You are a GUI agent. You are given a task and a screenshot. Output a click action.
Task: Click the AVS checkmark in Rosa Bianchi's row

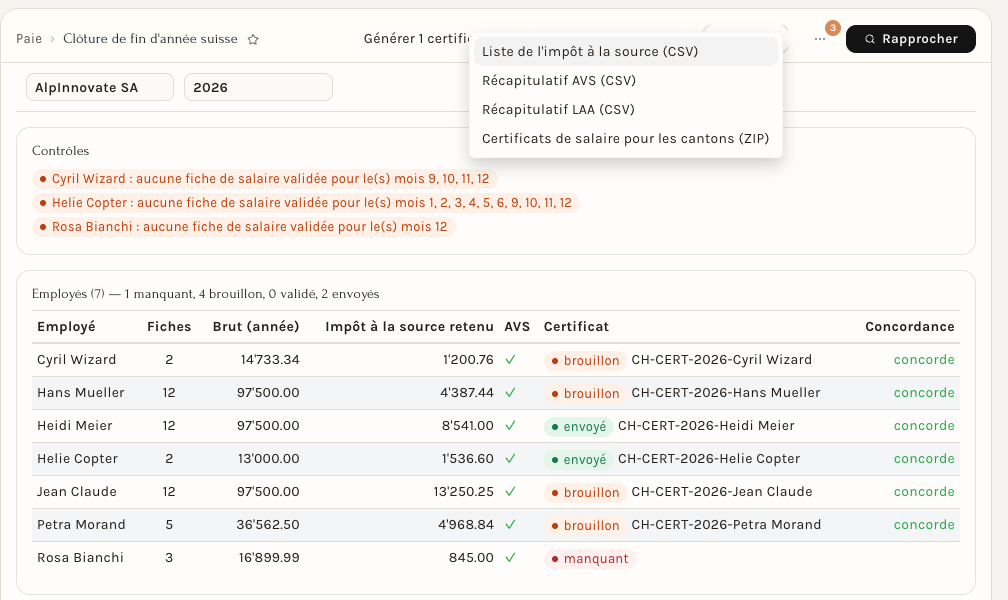click(x=510, y=558)
